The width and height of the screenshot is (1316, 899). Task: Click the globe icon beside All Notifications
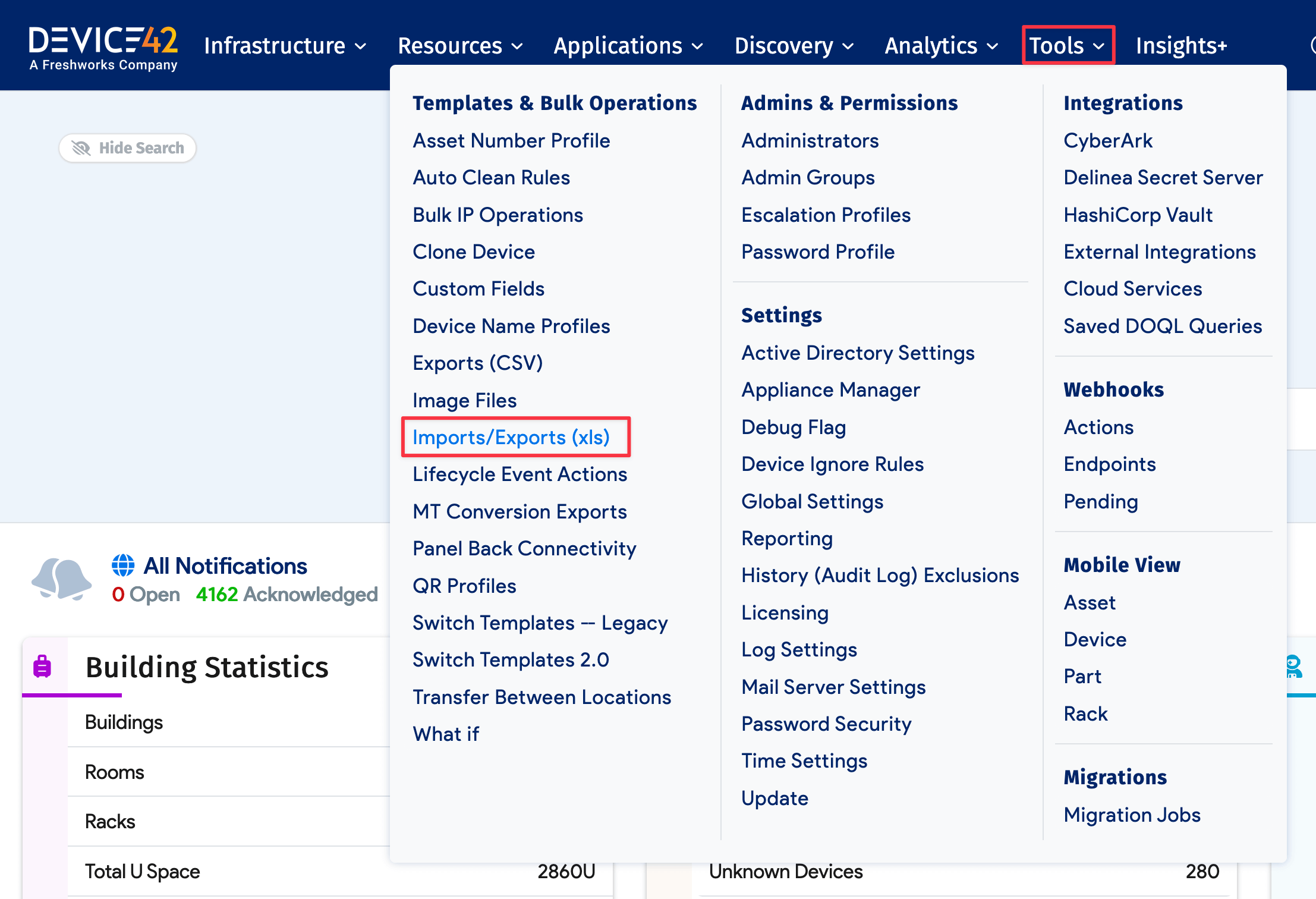coord(123,565)
